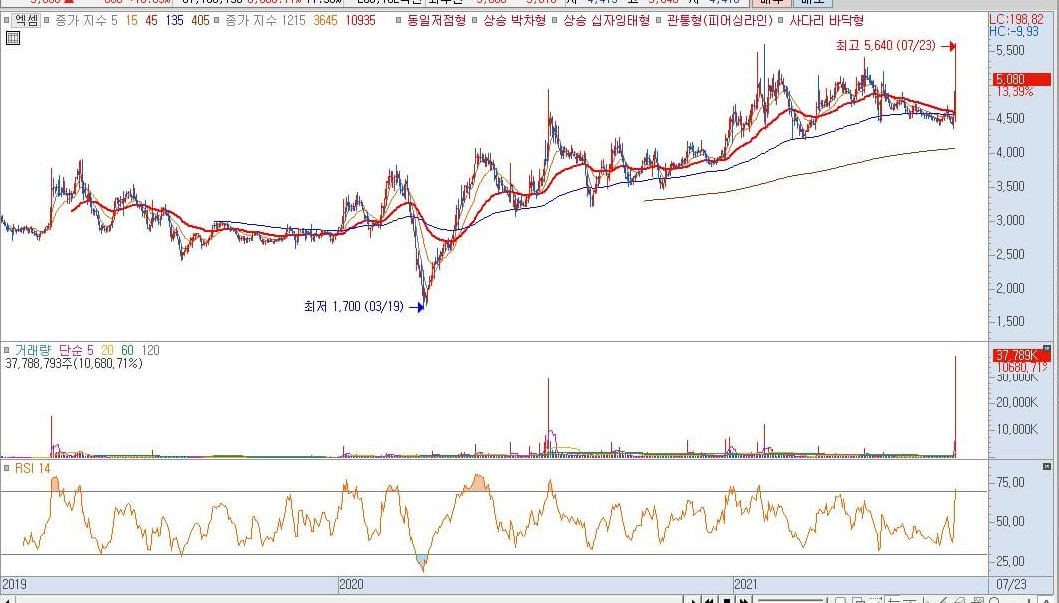Image resolution: width=1059 pixels, height=603 pixels.
Task: Click the 07/23 date box
Action: [x=1011, y=584]
